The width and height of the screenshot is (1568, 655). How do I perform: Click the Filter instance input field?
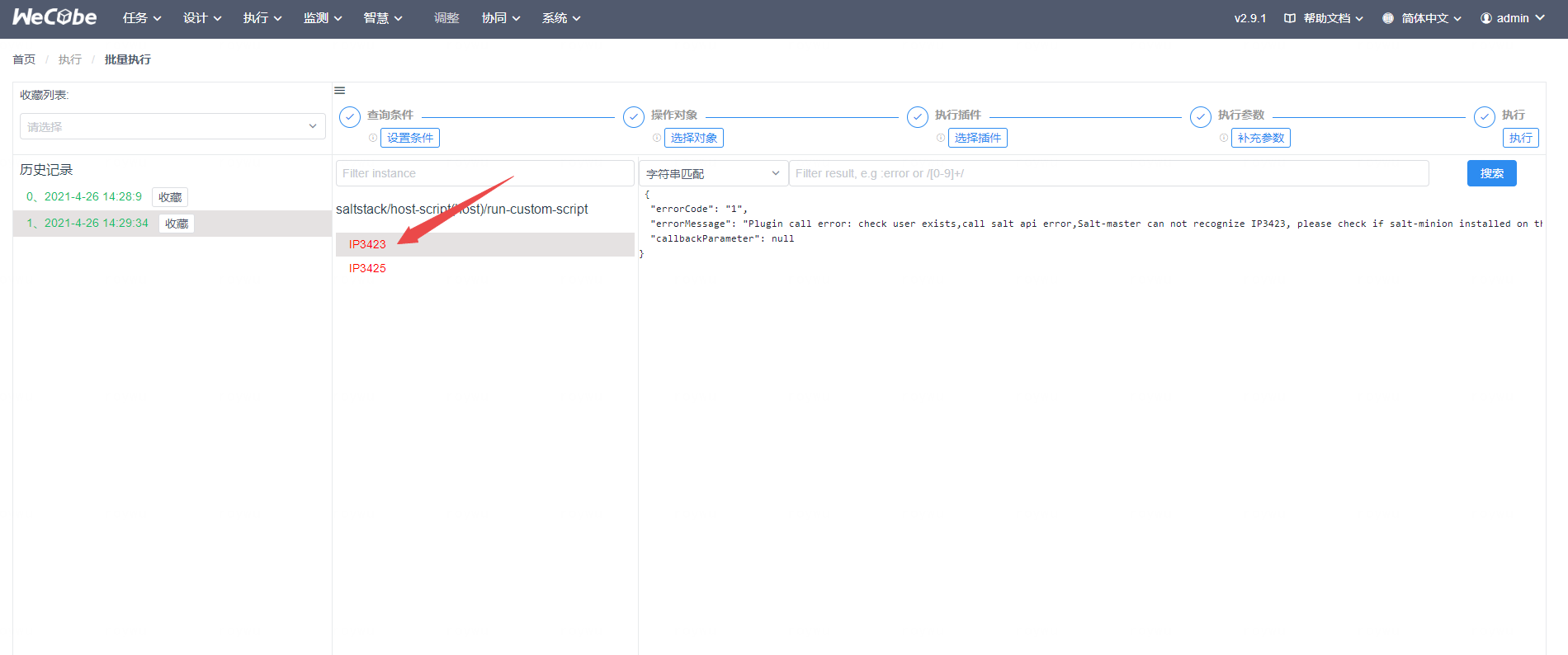click(484, 173)
